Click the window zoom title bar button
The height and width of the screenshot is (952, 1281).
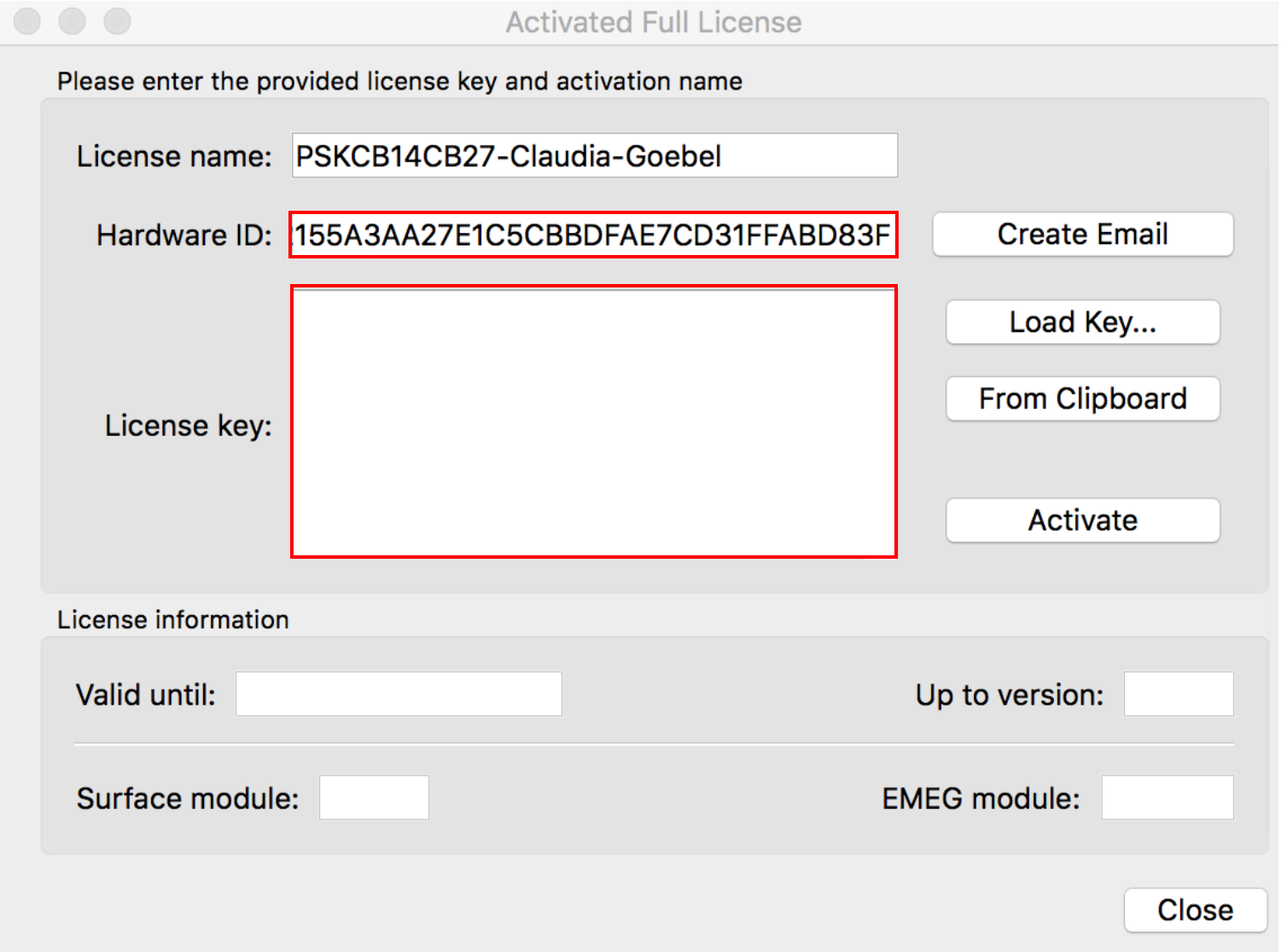(x=117, y=21)
